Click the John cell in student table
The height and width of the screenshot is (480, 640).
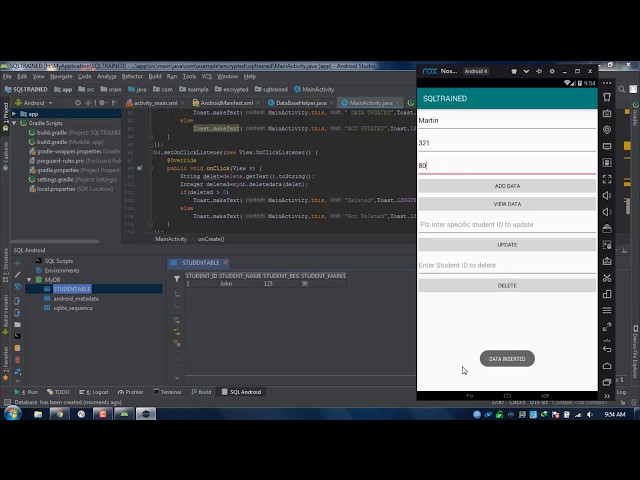226,284
